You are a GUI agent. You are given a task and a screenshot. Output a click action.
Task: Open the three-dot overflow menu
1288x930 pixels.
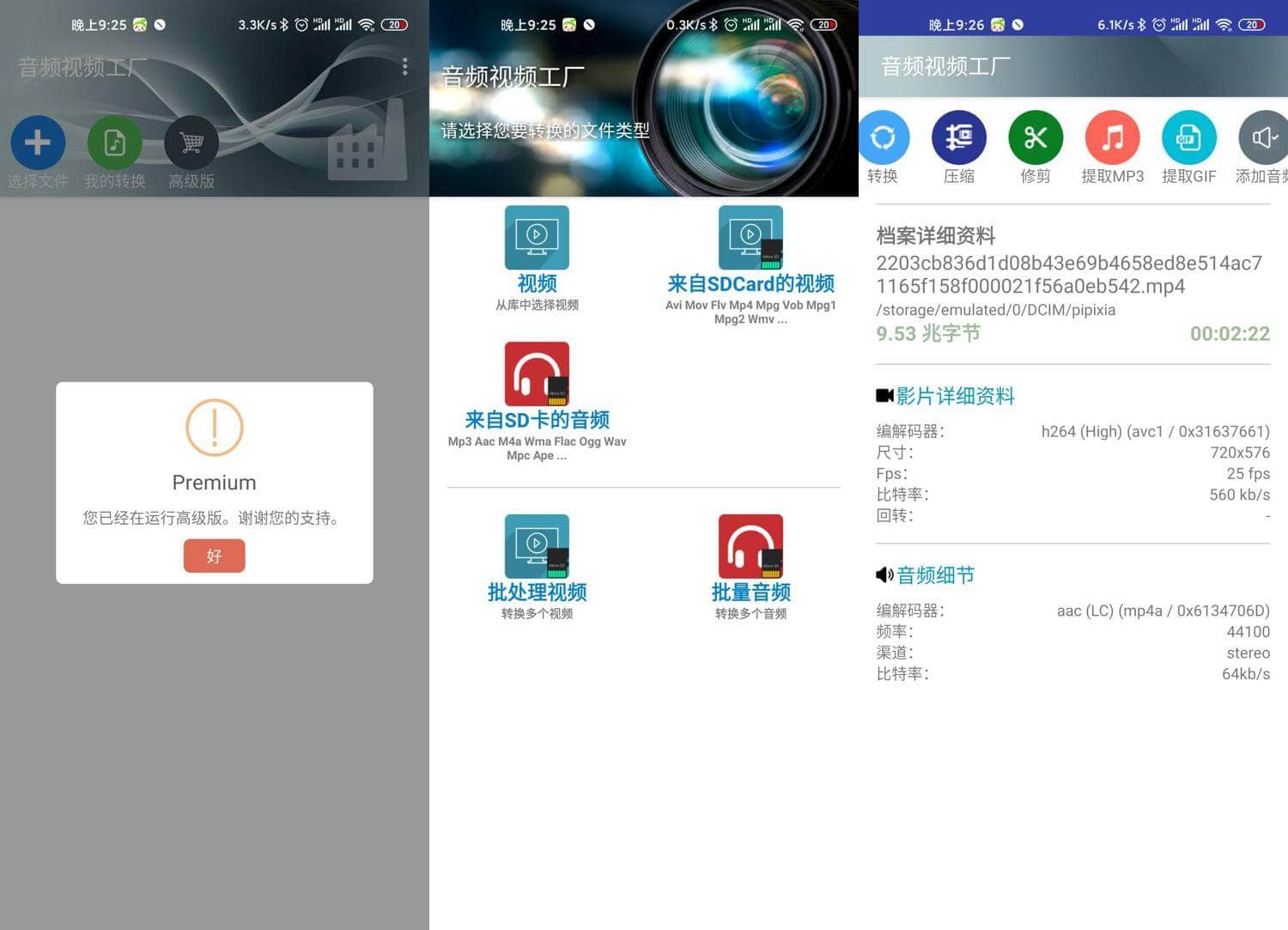coord(404,66)
